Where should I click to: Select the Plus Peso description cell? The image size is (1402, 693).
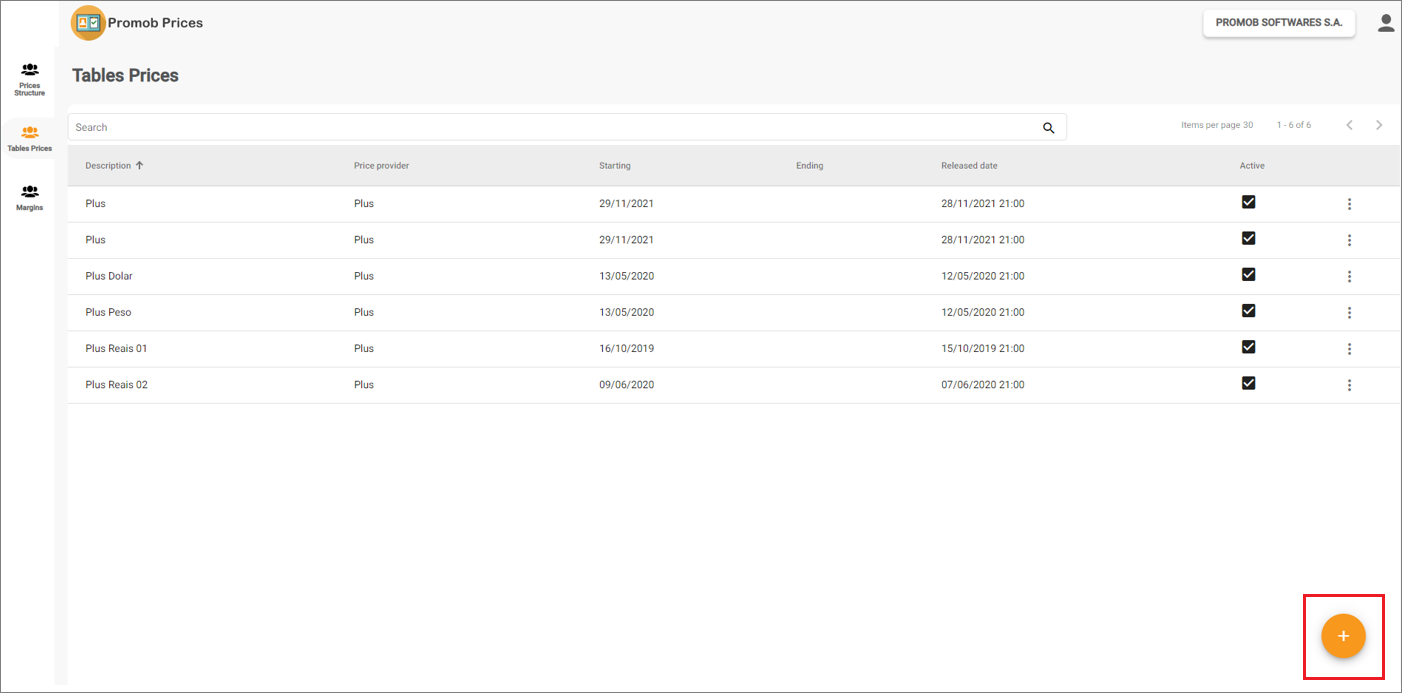tap(108, 312)
